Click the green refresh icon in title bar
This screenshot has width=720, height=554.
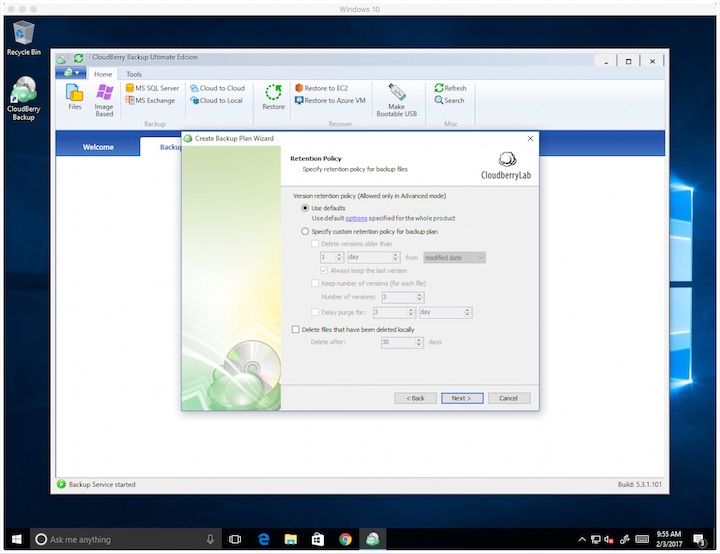(79, 58)
